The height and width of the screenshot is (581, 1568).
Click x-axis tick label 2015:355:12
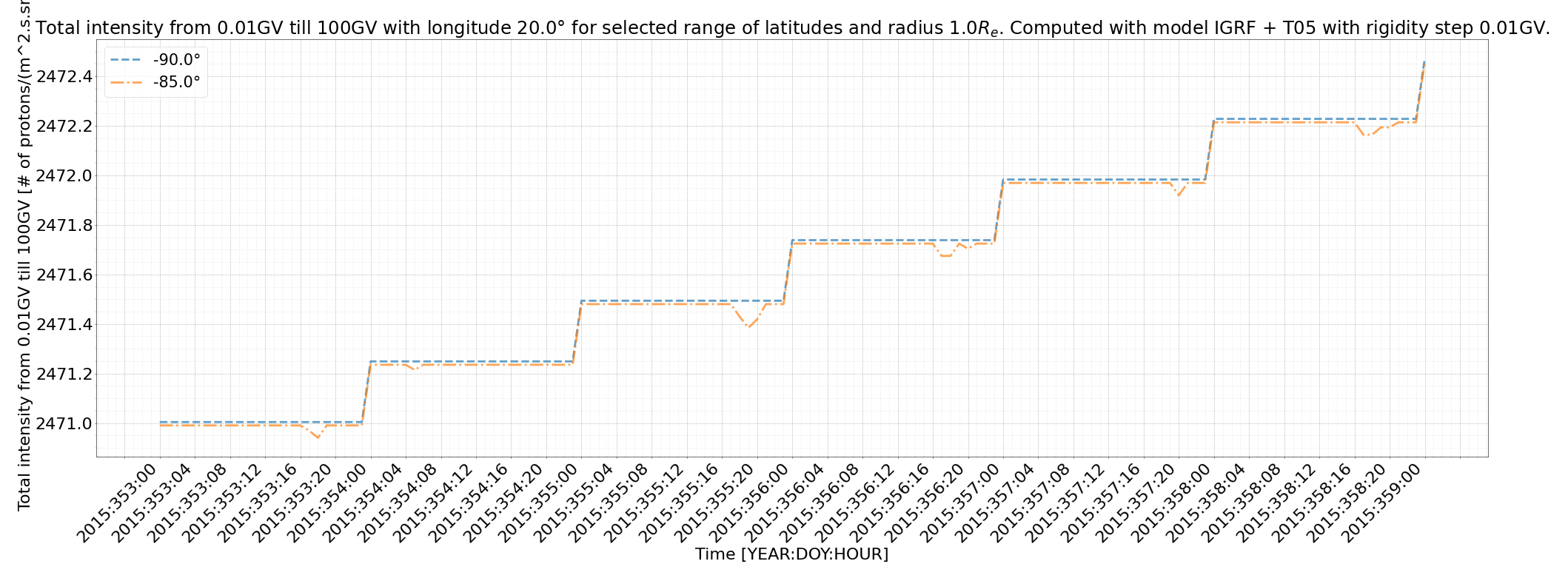(x=645, y=503)
